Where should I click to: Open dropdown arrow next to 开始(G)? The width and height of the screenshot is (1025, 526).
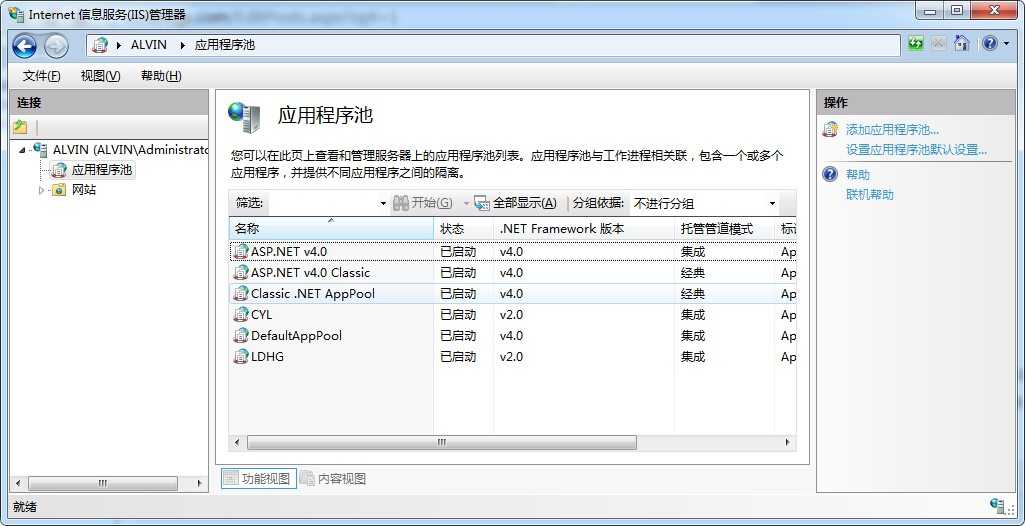tap(466, 204)
